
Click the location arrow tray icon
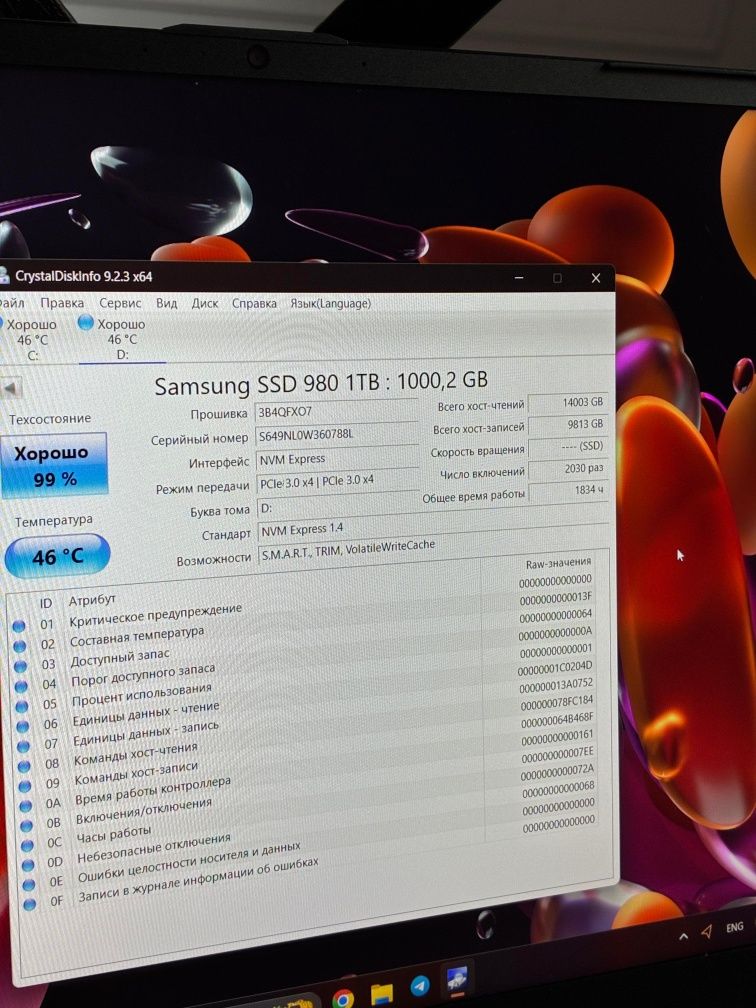(706, 931)
